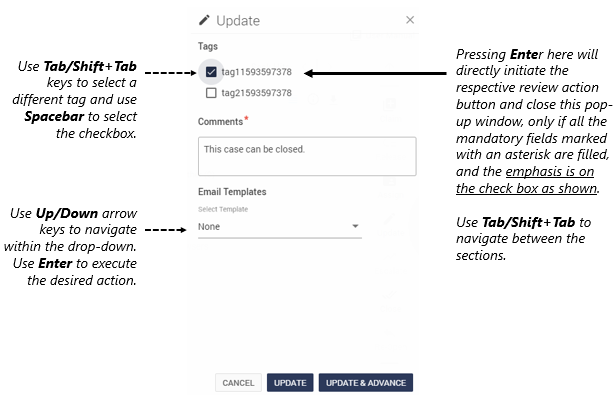Click 'This case can be closed.' text
Screen dimensions: 614x410
254,149
